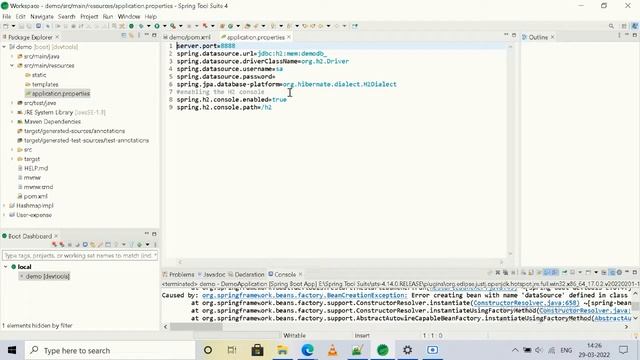Screen dimensions: 640x360
Task: Open File Explorer from taskbar
Action: tap(282, 350)
